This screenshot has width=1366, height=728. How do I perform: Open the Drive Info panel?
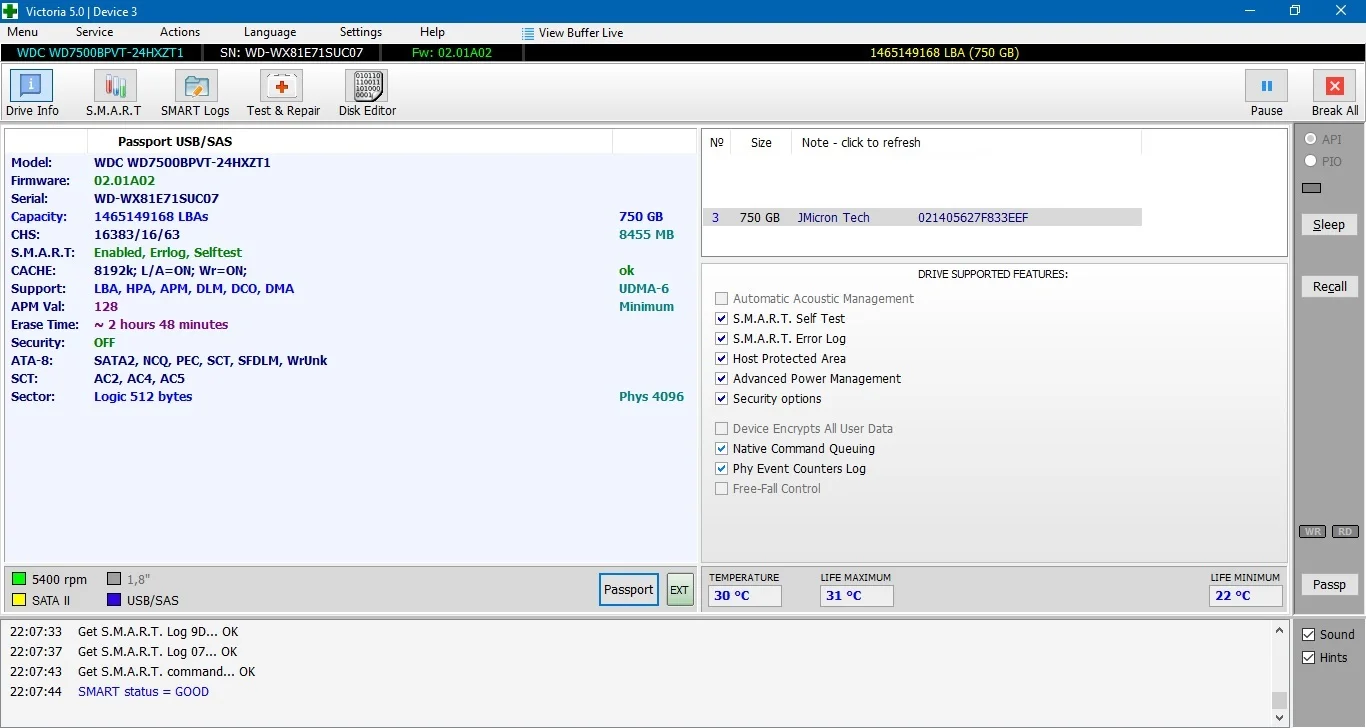click(32, 94)
